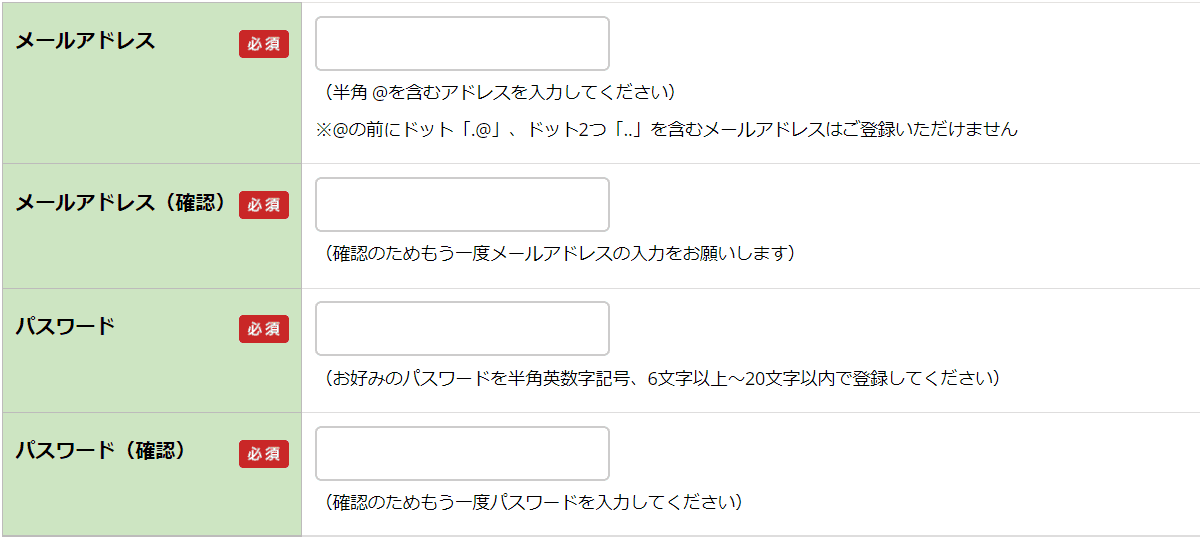Select the パスワード input field
1200x537 pixels.
coord(462,329)
